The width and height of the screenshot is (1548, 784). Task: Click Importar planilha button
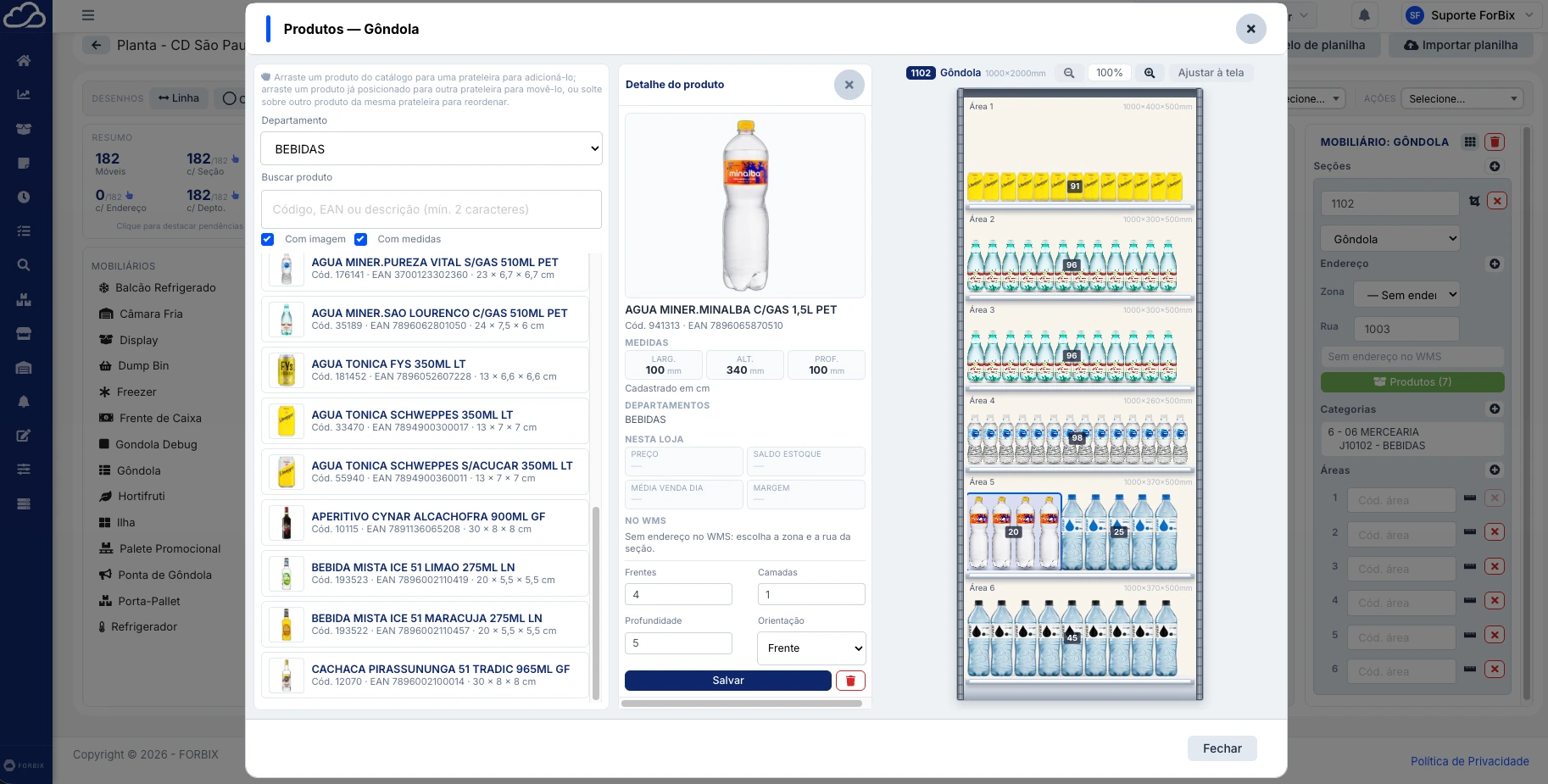point(1461,45)
